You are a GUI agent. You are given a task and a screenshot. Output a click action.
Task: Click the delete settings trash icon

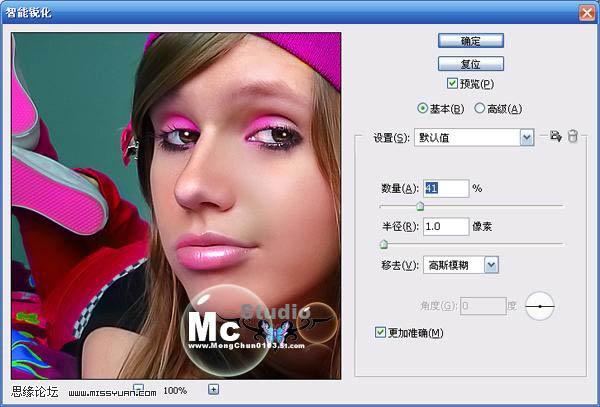click(573, 137)
